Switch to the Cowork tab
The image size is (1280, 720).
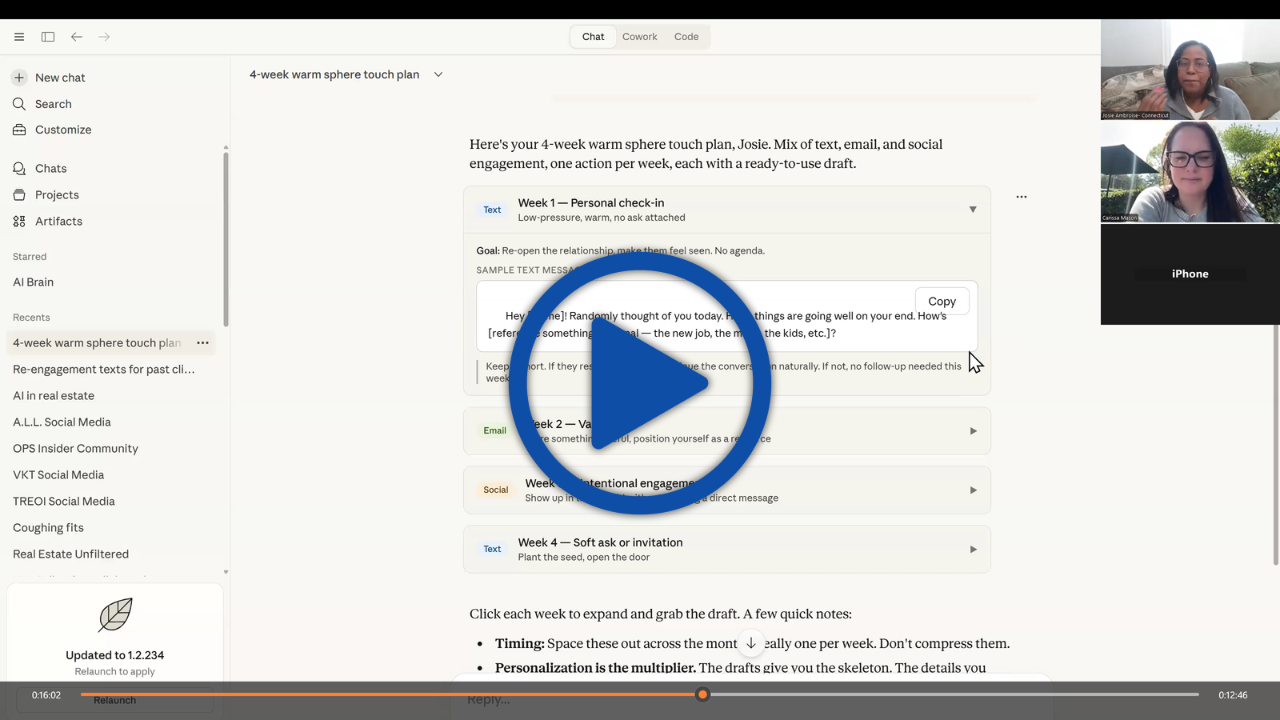[640, 37]
